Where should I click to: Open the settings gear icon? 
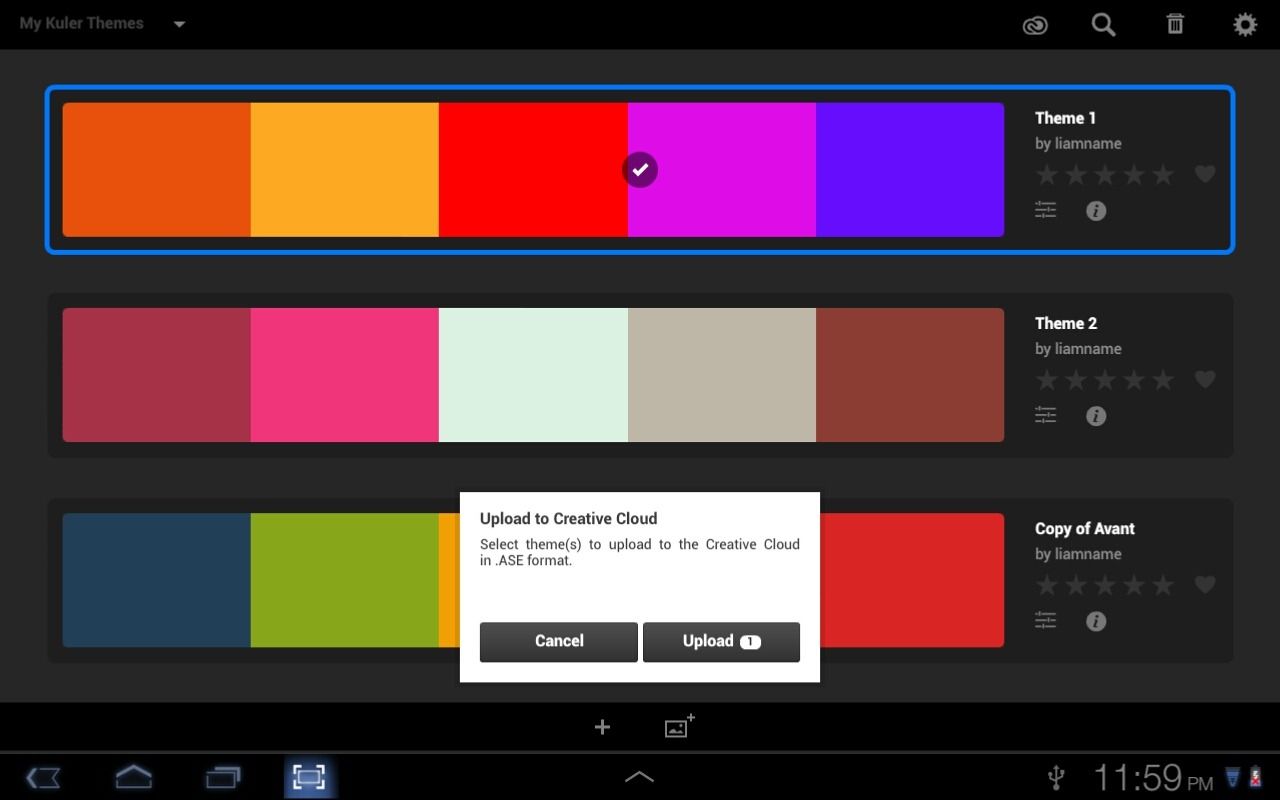[x=1244, y=23]
